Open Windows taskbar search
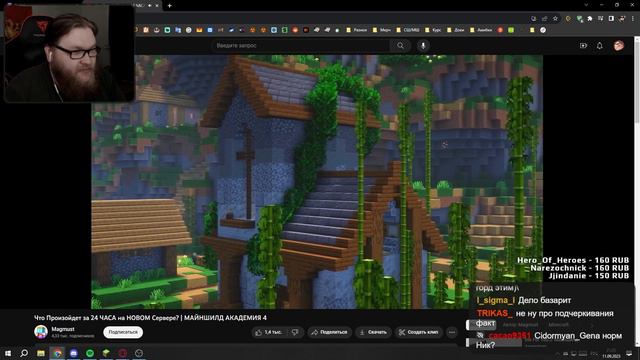Viewport: 640px width, 360px height. (x=24, y=353)
